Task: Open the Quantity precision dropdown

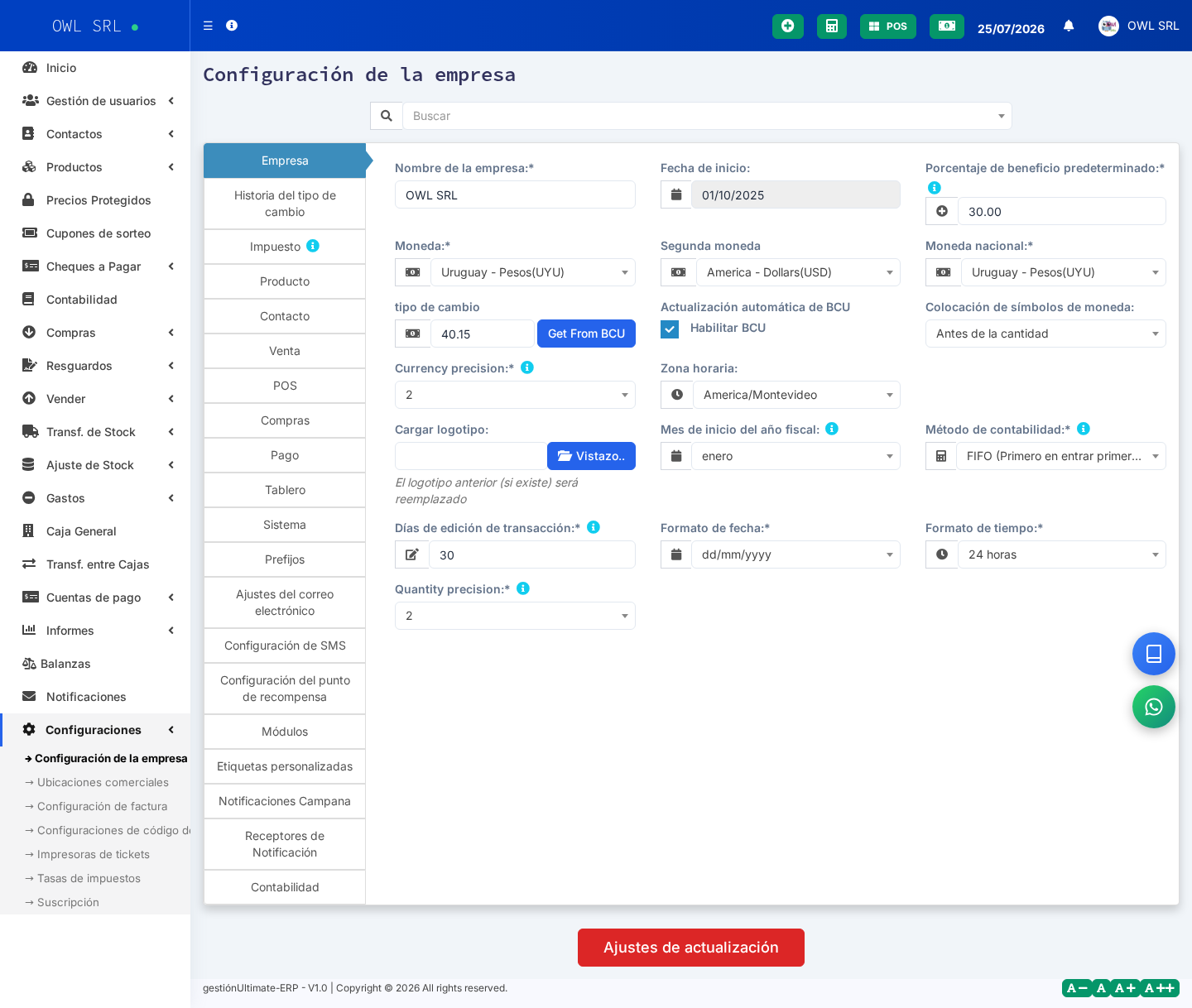Action: (x=515, y=616)
